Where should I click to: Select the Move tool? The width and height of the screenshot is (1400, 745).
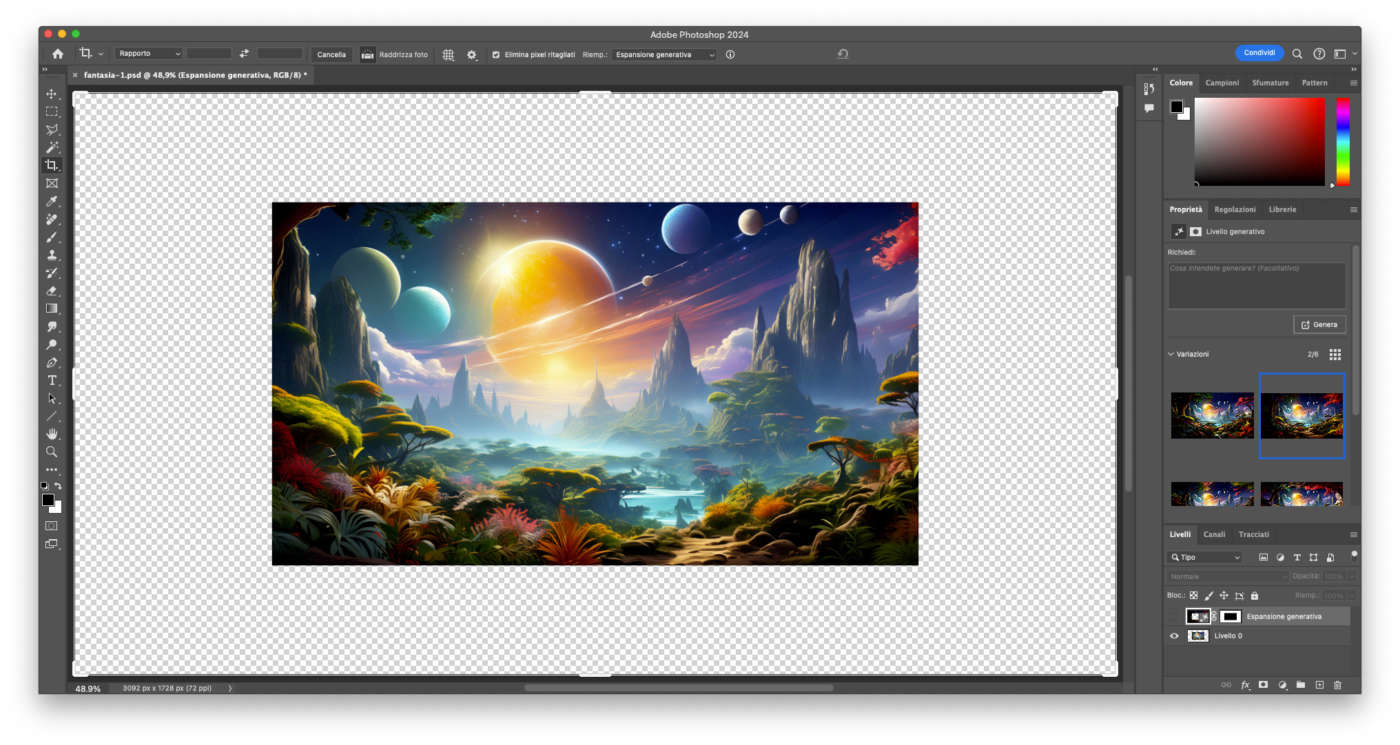pos(52,93)
